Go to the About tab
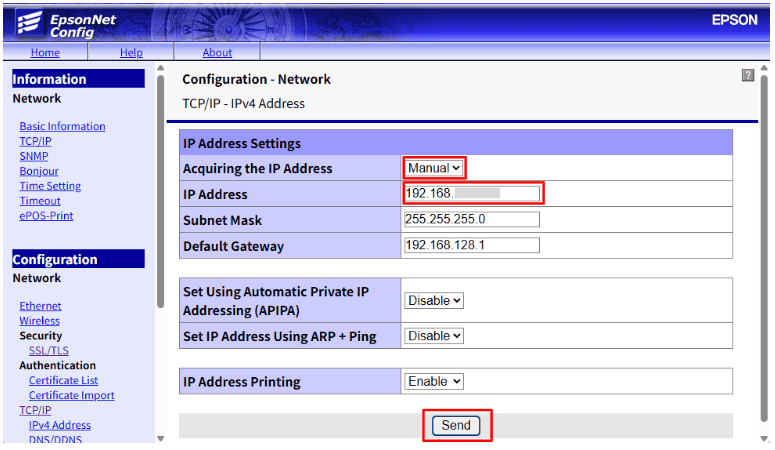 pyautogui.click(x=217, y=53)
